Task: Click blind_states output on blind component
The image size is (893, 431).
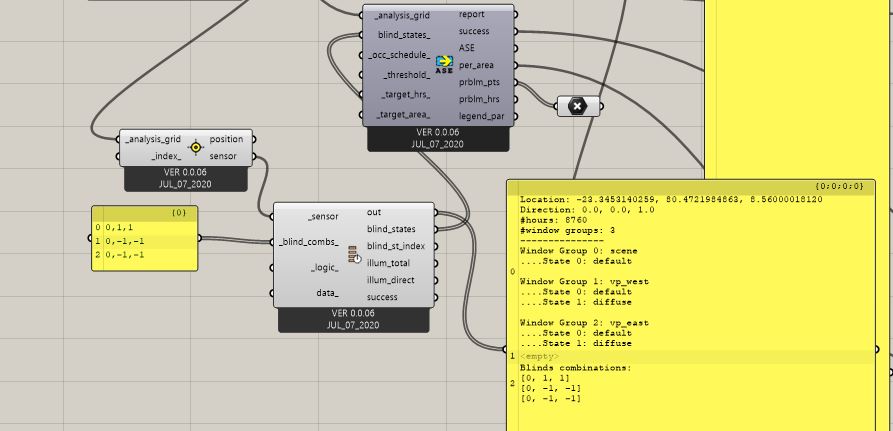Action: click(x=391, y=229)
